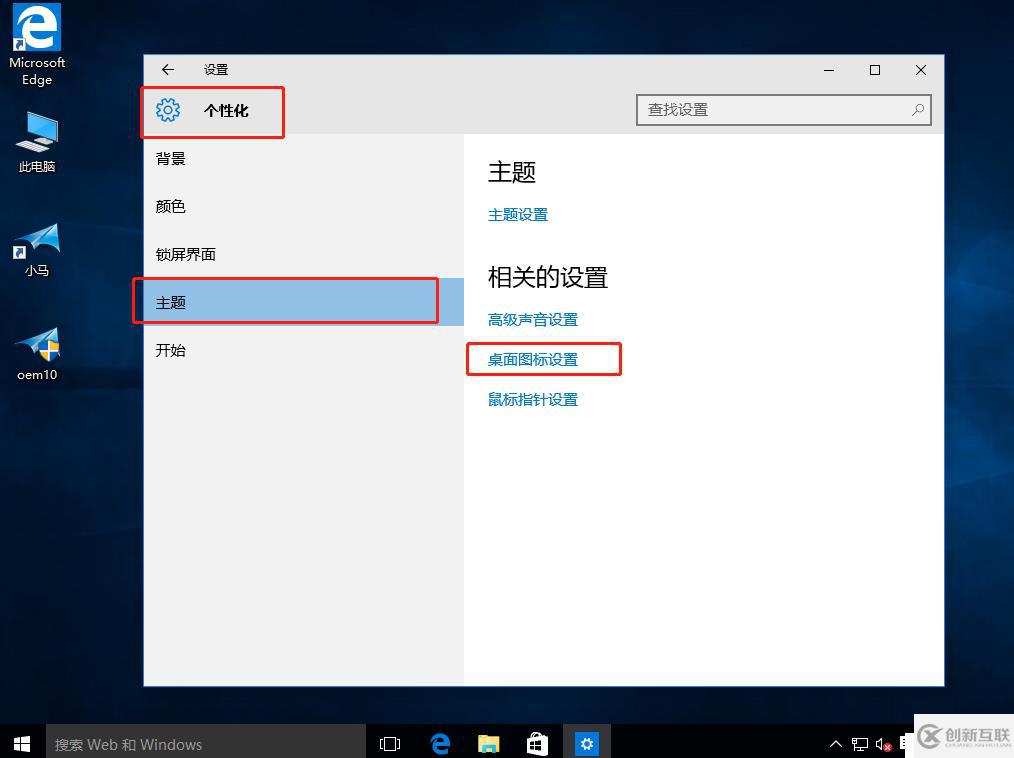
Task: Open 锁屏界面 settings page
Action: pos(186,255)
